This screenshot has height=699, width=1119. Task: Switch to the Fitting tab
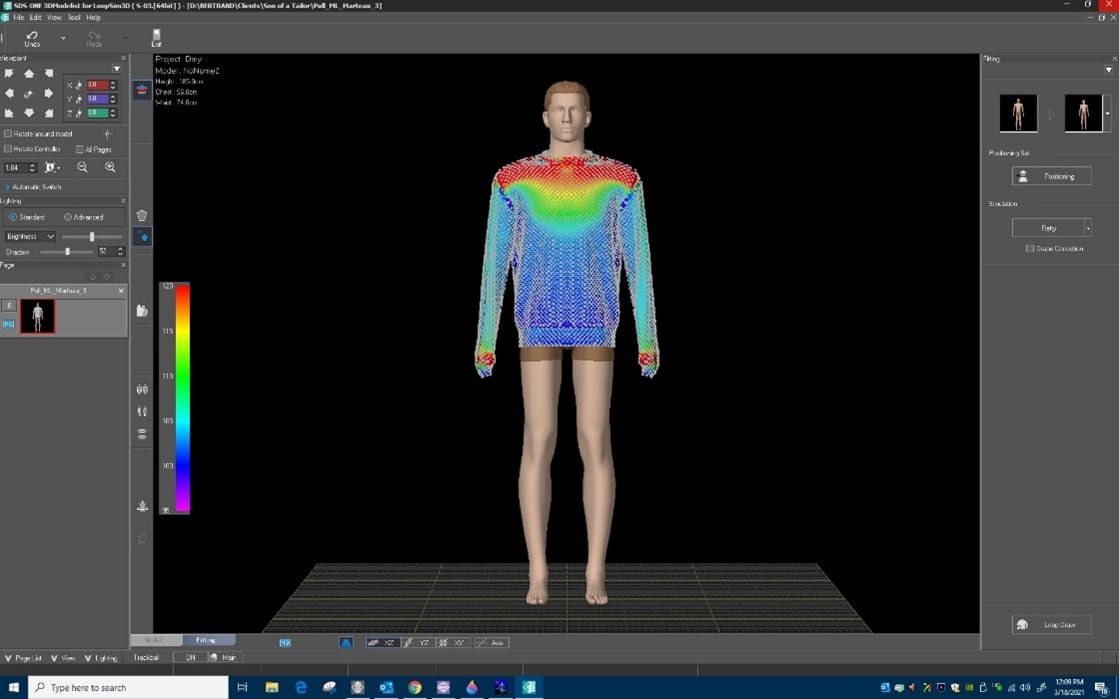coord(206,640)
